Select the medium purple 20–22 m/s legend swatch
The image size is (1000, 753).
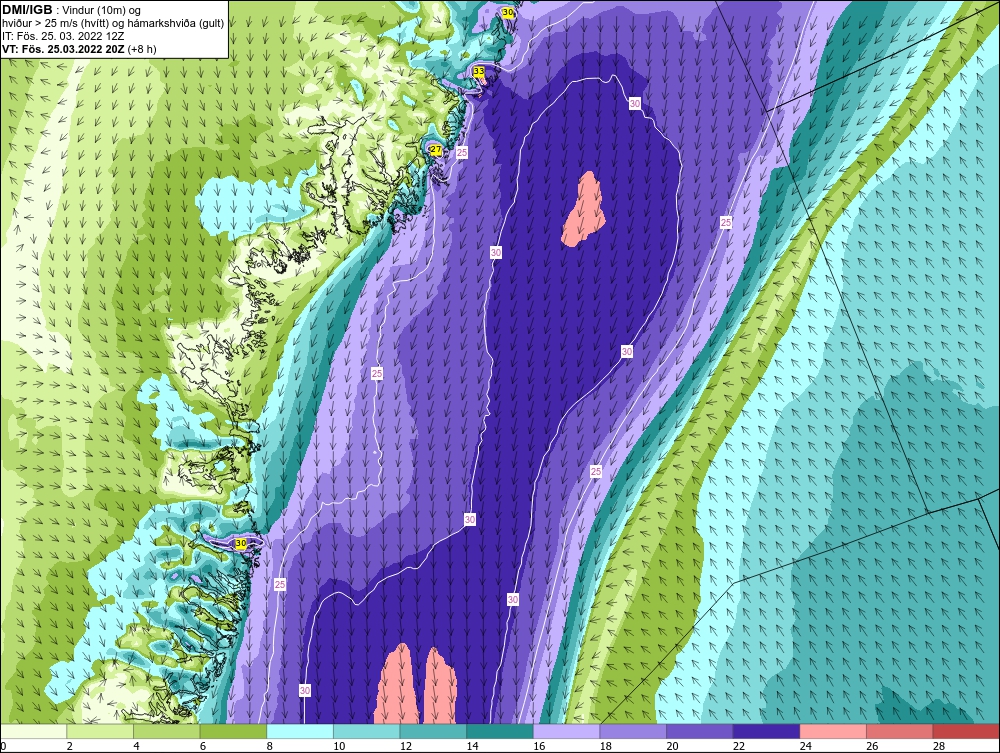(700, 731)
